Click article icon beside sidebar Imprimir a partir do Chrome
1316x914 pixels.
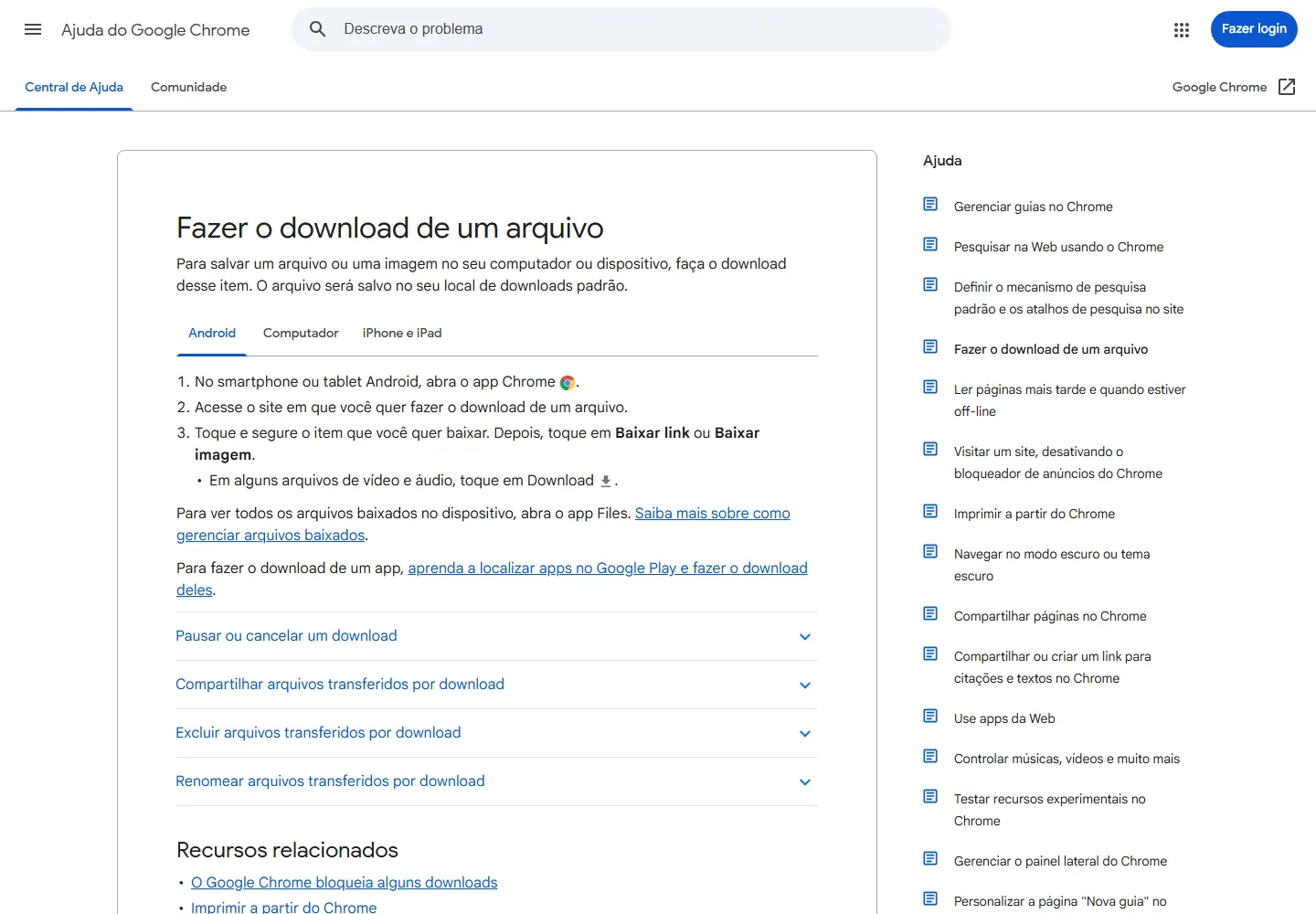pos(930,511)
